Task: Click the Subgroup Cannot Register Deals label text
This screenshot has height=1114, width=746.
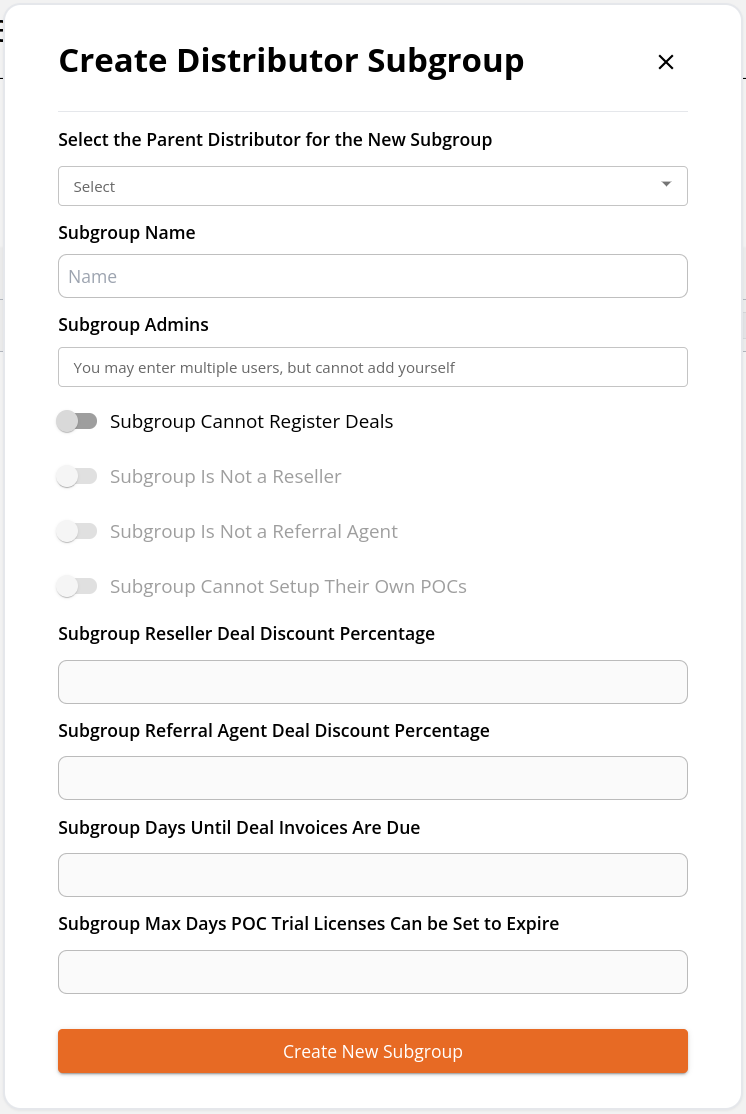Action: tap(252, 421)
